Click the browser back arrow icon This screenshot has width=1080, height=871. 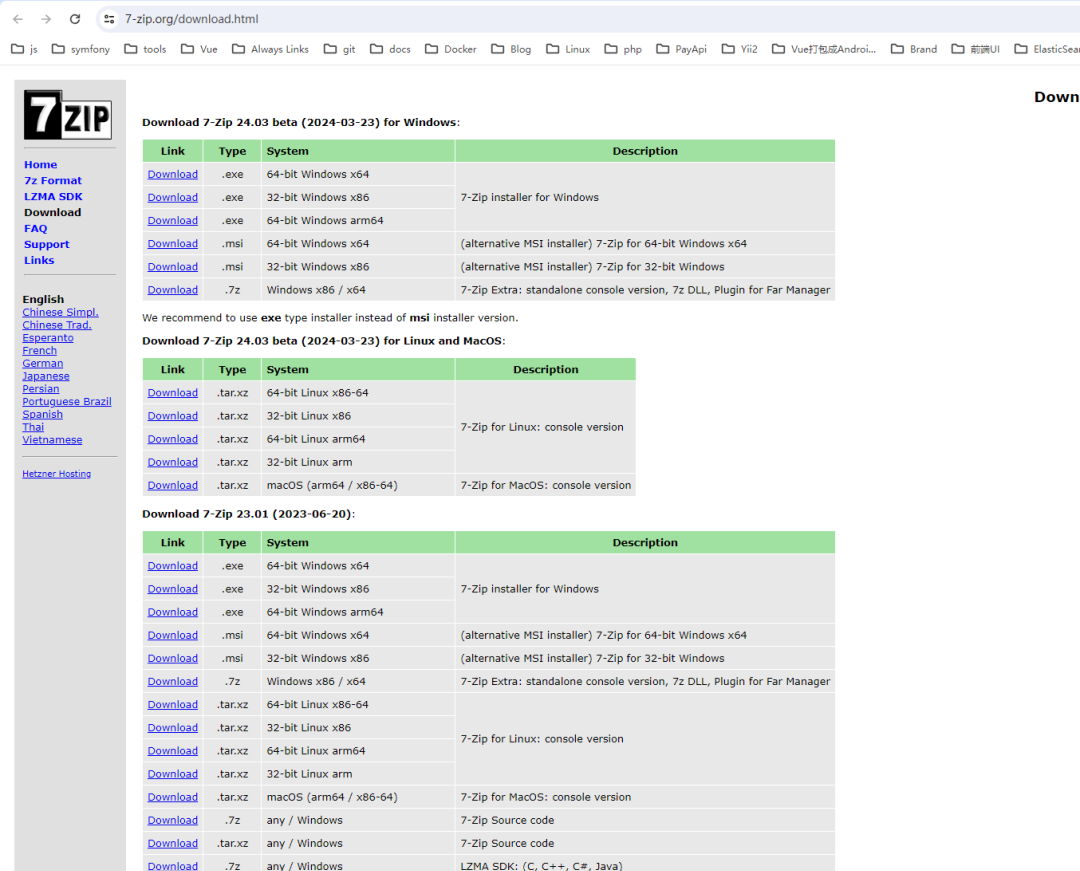tap(18, 19)
